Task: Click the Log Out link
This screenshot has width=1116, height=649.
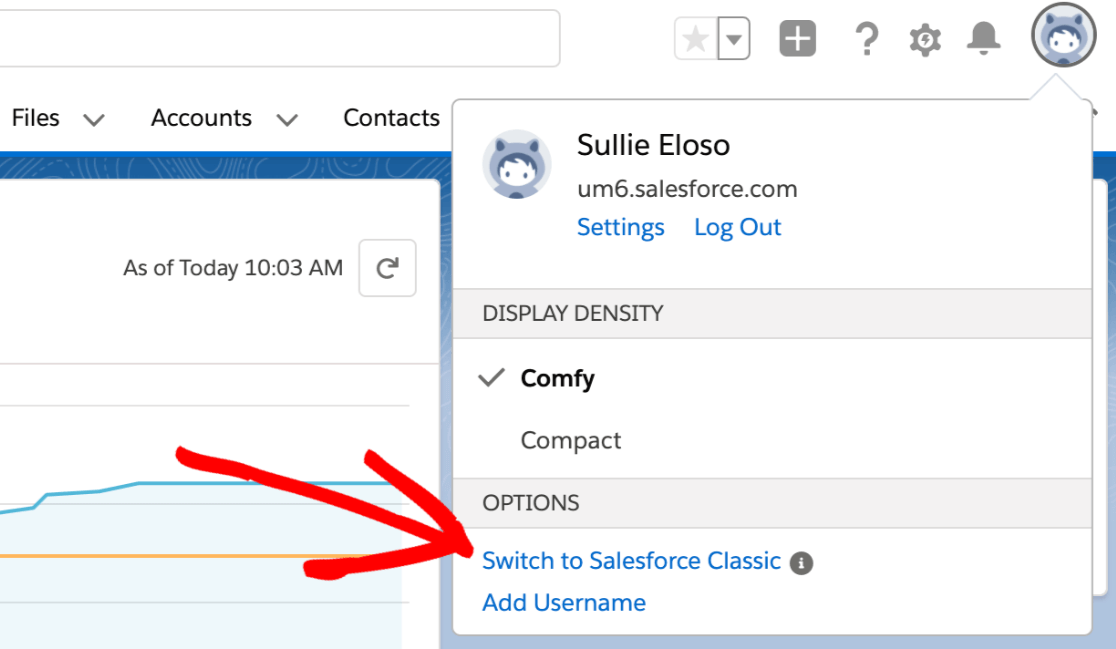Action: (x=737, y=228)
